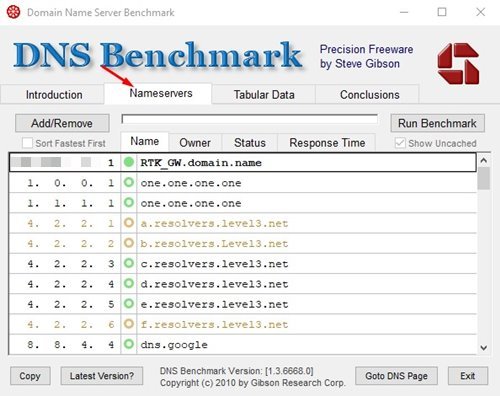Select the one.one.one.one row for 1.0.0.1
Screen dimensions: 500x396
tap(243, 183)
